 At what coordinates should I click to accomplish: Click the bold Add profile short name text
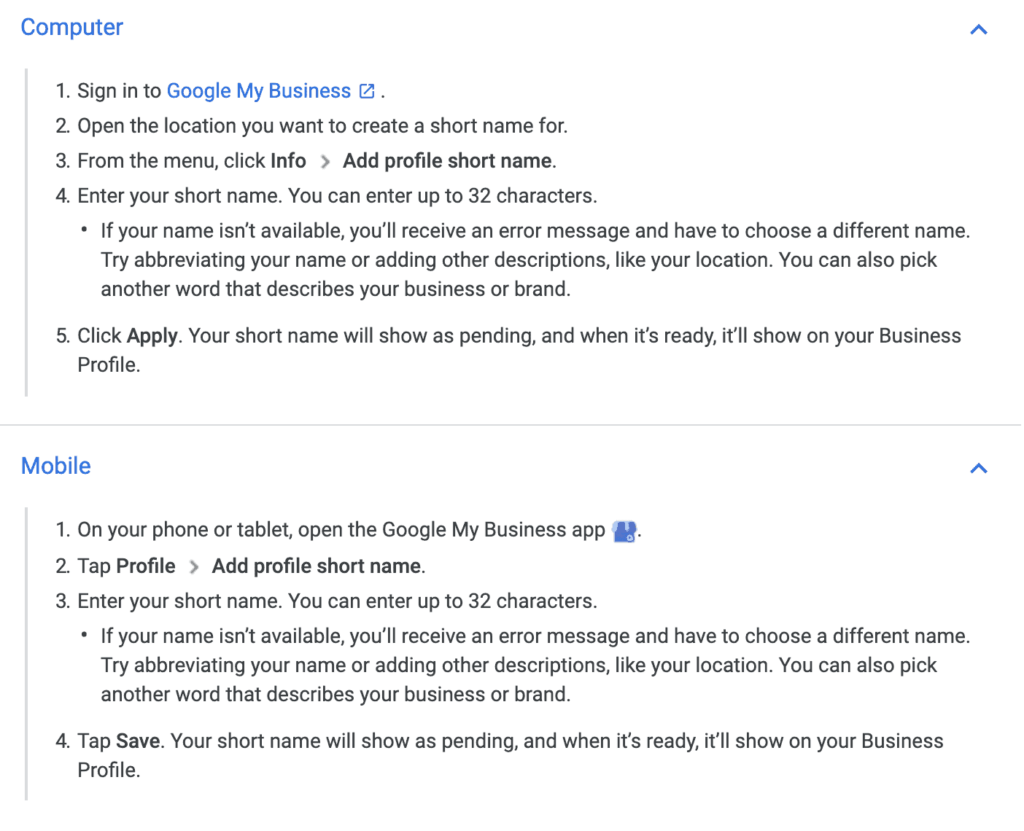[447, 160]
